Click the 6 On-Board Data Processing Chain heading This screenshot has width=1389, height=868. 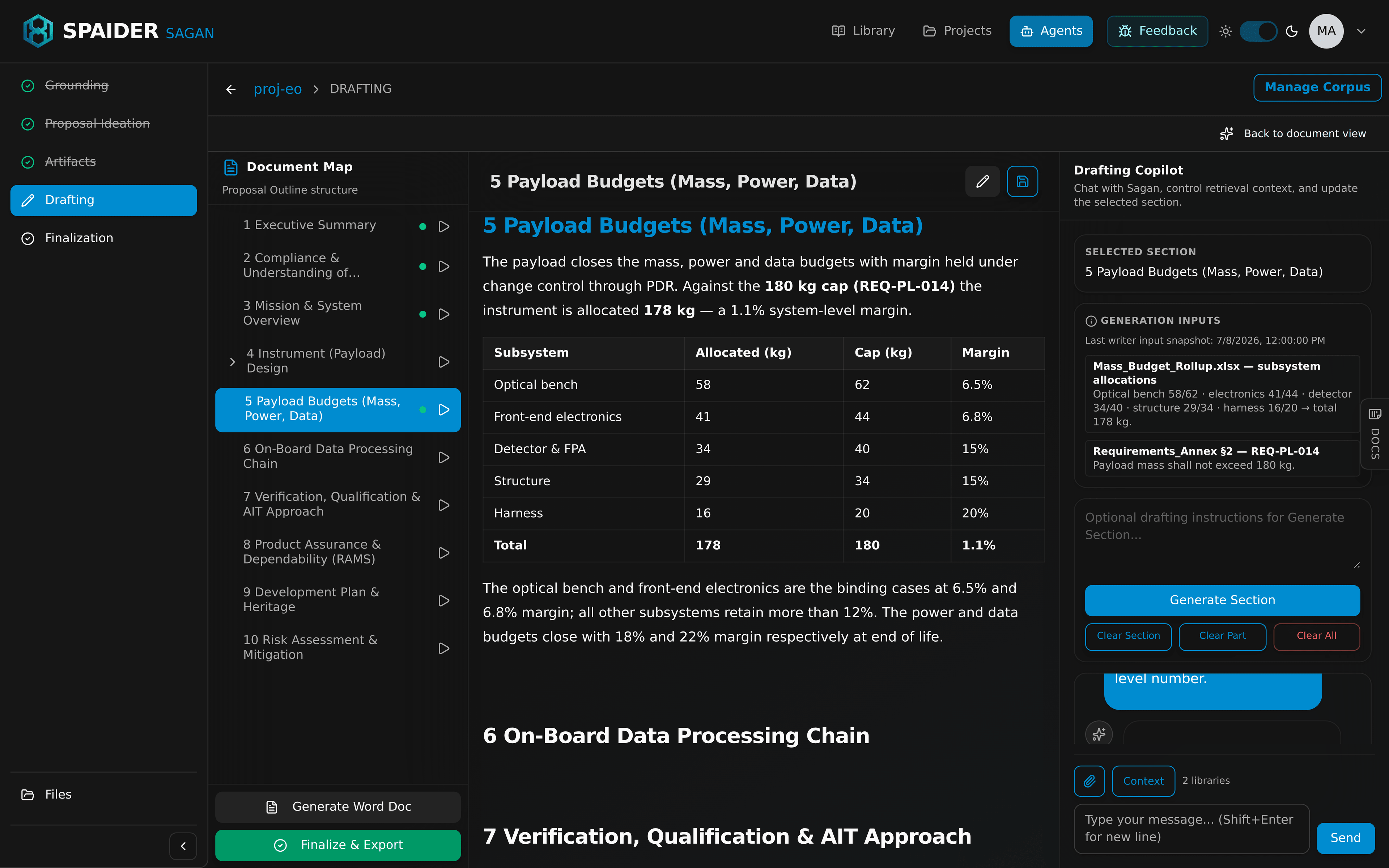[676, 736]
